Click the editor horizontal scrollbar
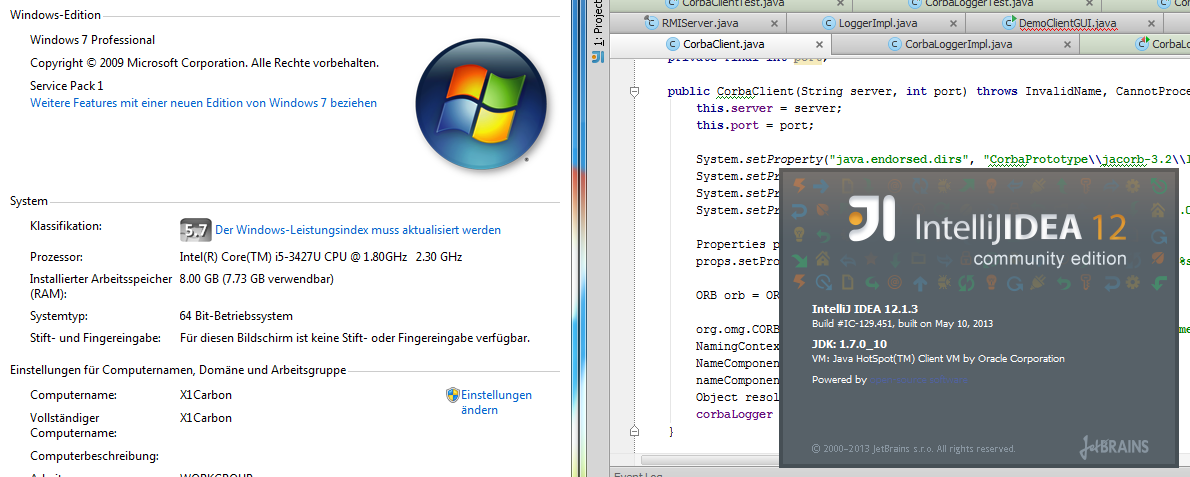The width and height of the screenshot is (1190, 477). click(710, 460)
